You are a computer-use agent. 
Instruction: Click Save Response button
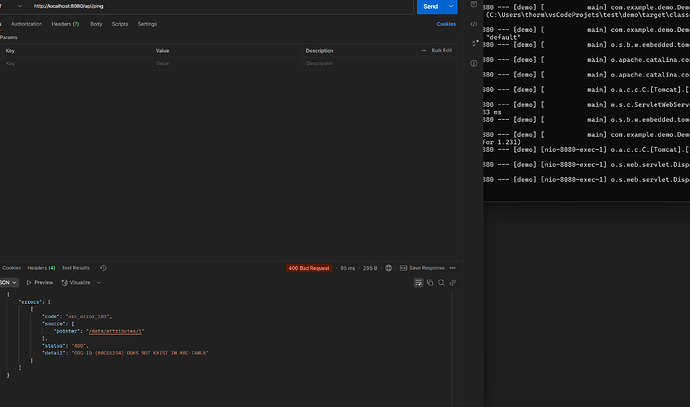(422, 268)
